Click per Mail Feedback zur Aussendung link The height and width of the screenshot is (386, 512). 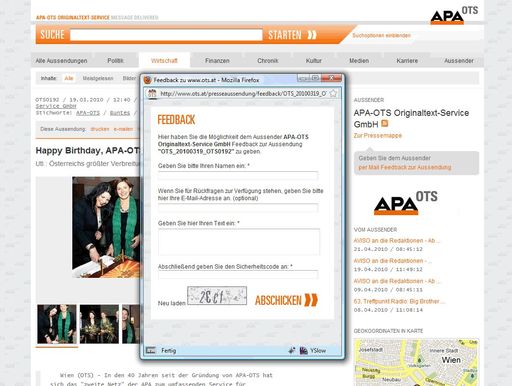point(405,167)
